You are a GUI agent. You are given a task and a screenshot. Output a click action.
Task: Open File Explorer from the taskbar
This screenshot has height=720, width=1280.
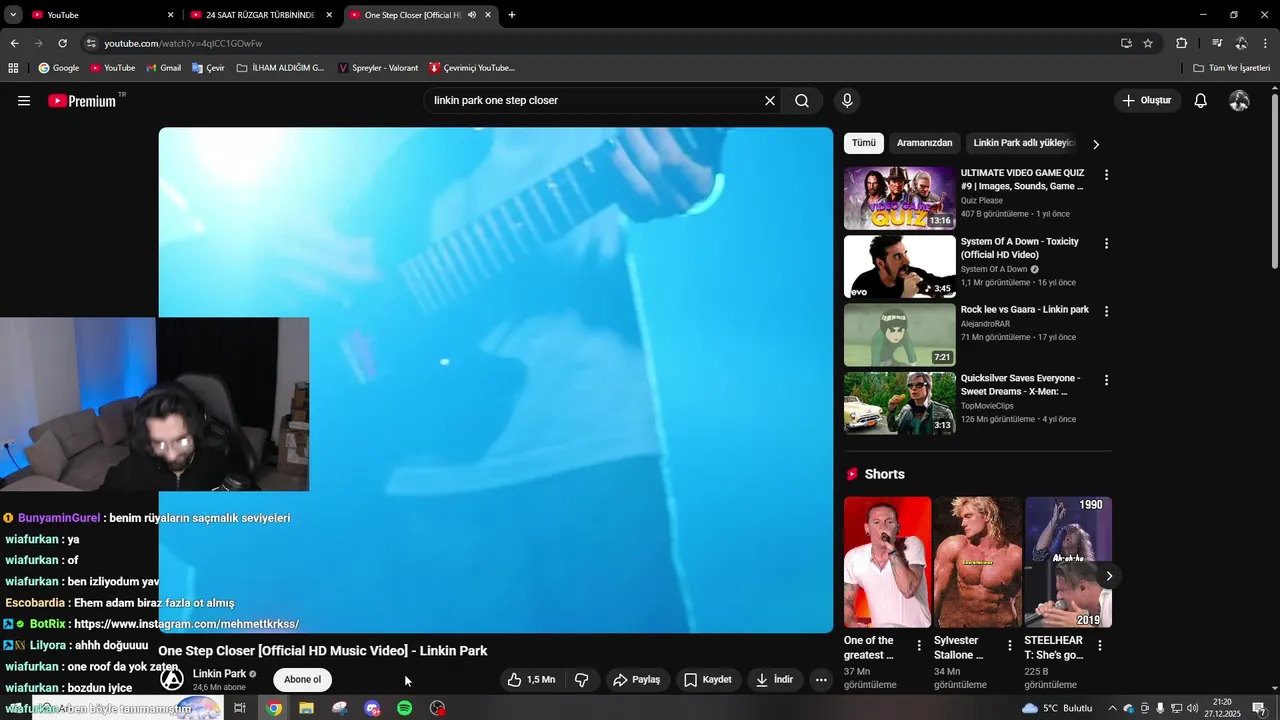[x=307, y=708]
